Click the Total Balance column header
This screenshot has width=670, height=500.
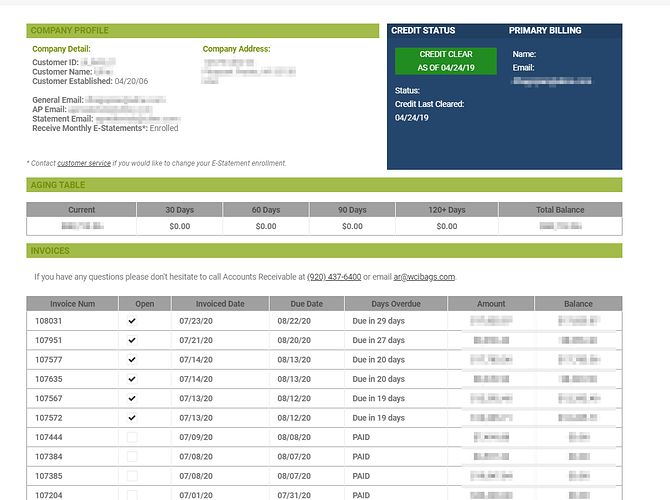[x=560, y=210]
